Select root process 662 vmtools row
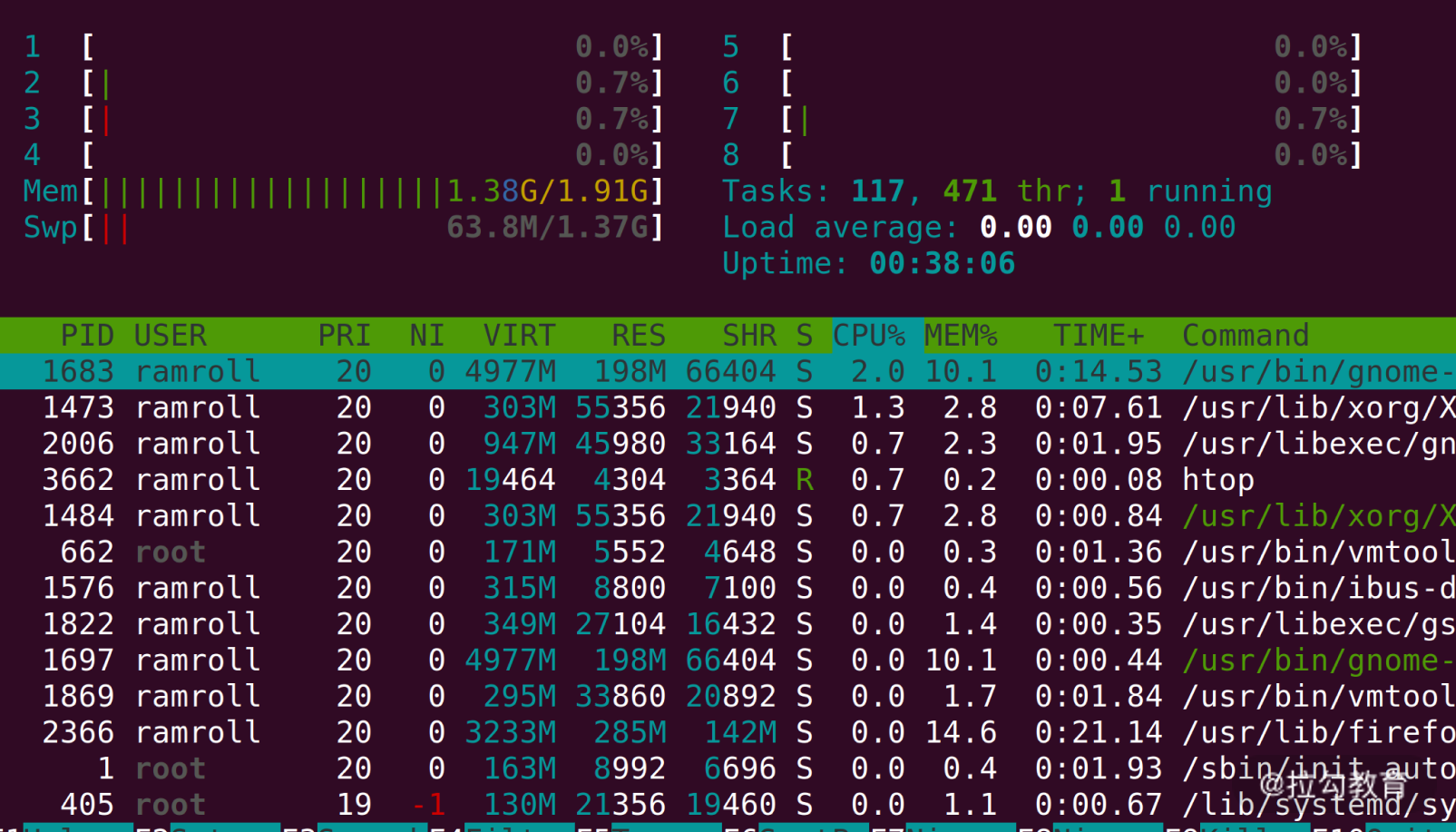The height and width of the screenshot is (832, 1456). [x=726, y=552]
